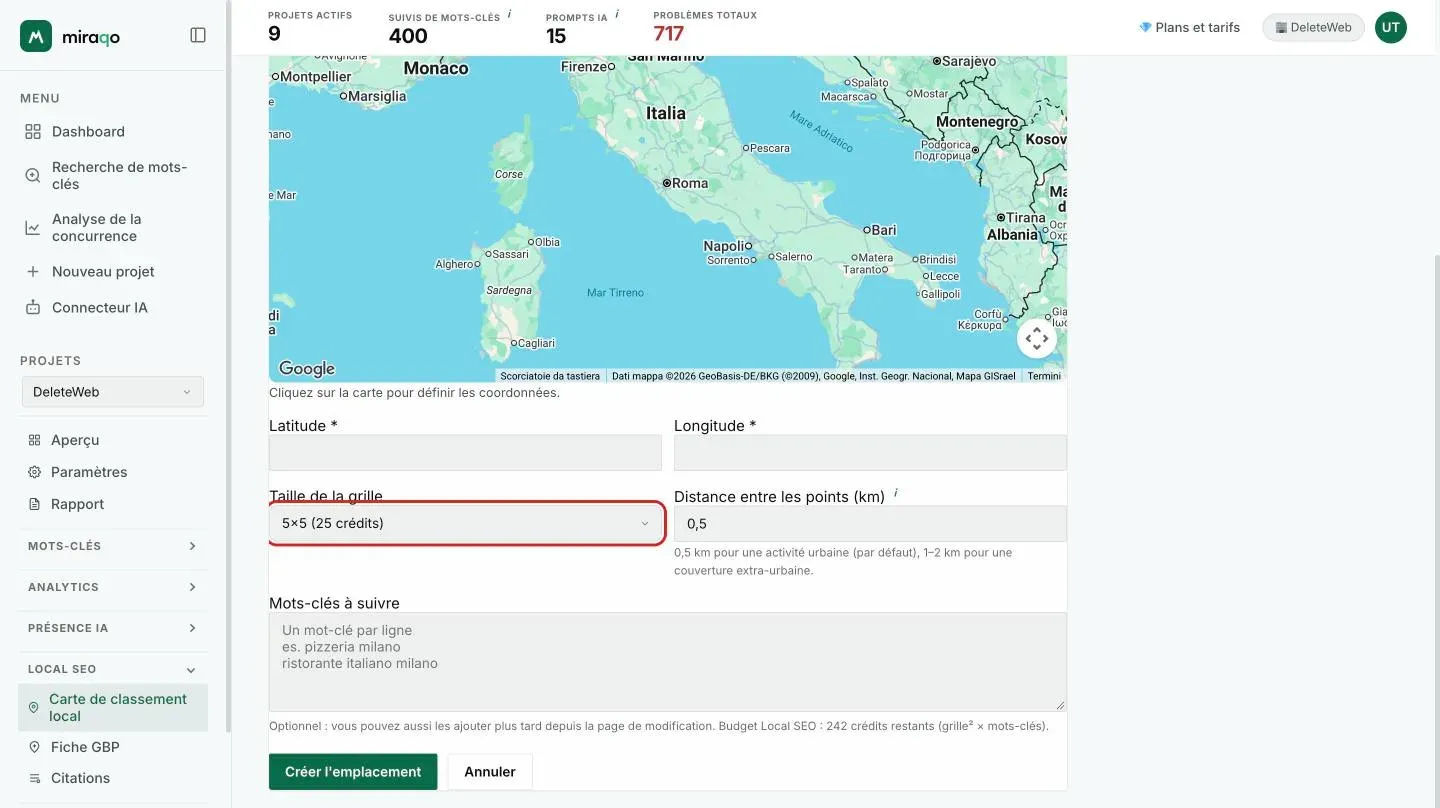
Task: Click the Distance entre les points field
Action: pos(870,523)
